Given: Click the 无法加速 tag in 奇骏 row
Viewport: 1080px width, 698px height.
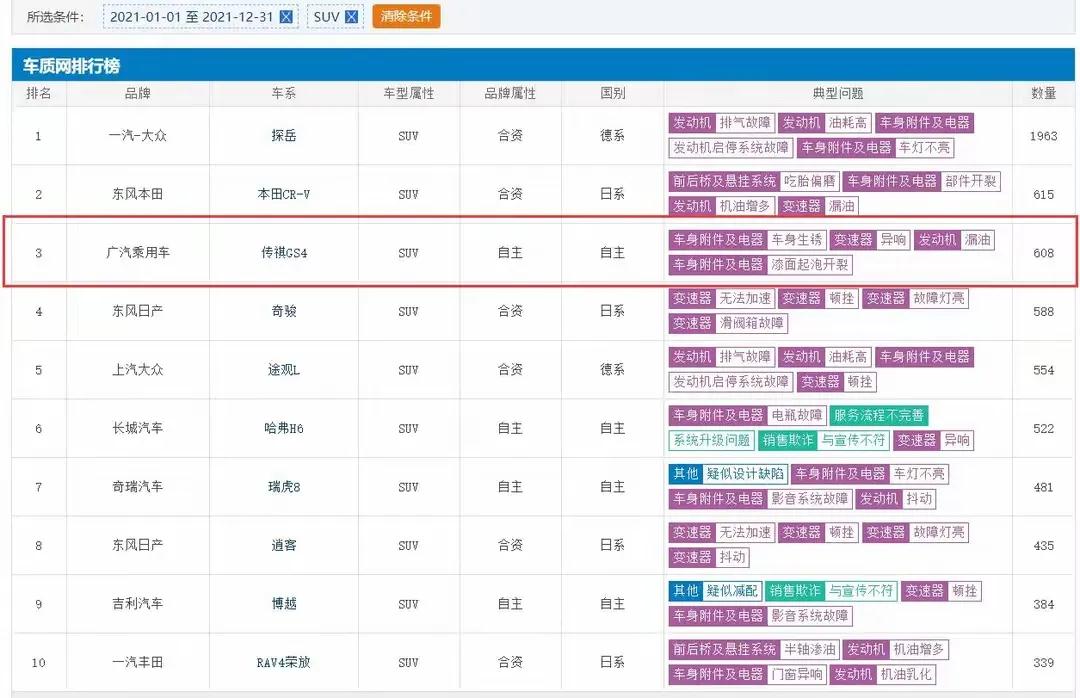Looking at the screenshot, I should (x=745, y=298).
